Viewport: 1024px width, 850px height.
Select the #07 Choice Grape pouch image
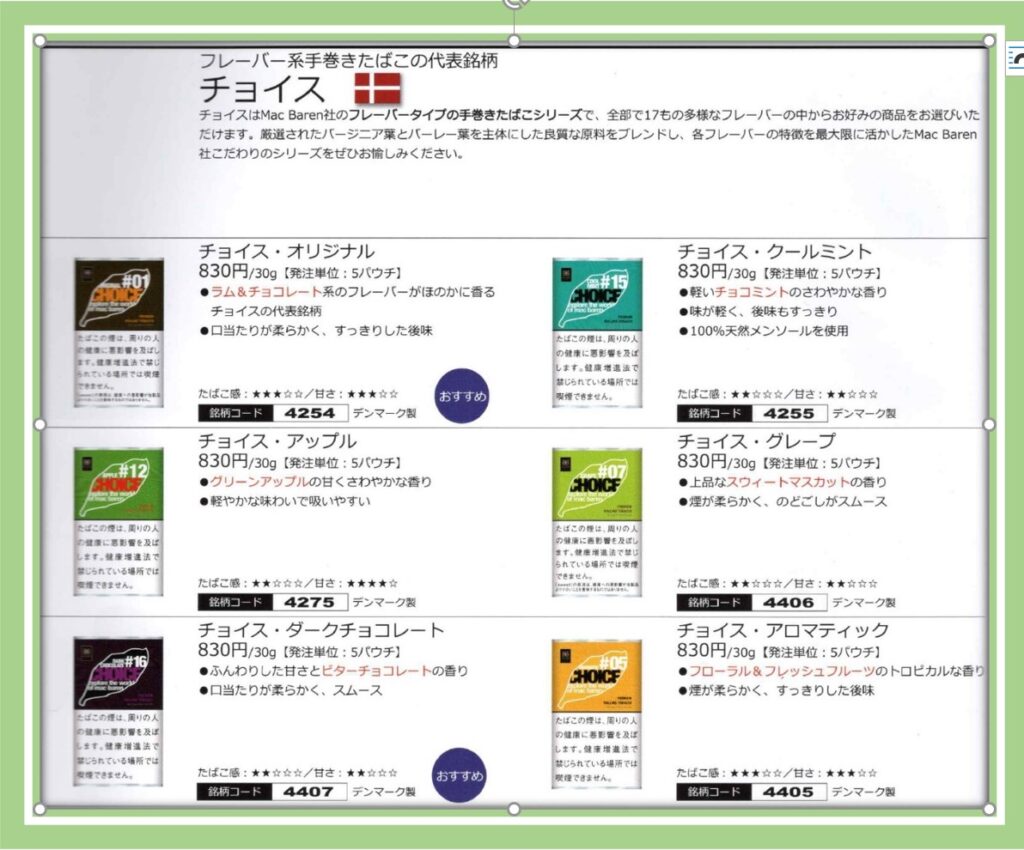(x=597, y=522)
